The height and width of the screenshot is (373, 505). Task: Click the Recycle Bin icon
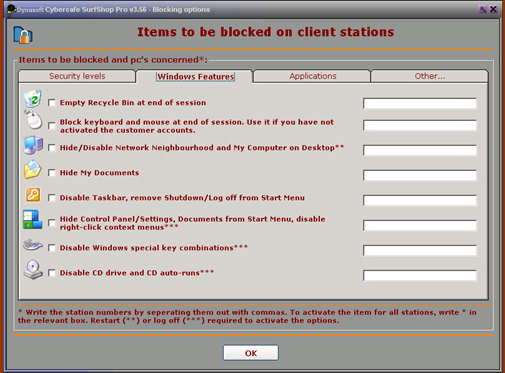click(33, 98)
